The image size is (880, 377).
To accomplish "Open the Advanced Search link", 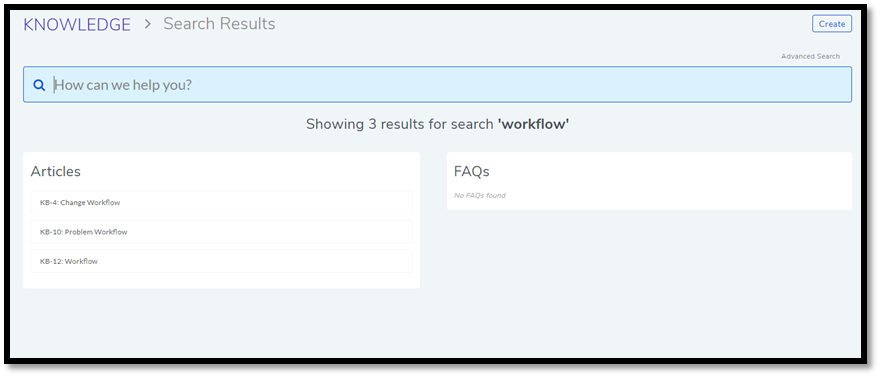I will click(x=810, y=56).
